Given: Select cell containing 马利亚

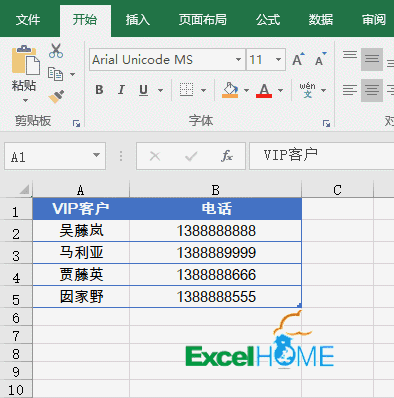Looking at the screenshot, I should click(81, 253).
